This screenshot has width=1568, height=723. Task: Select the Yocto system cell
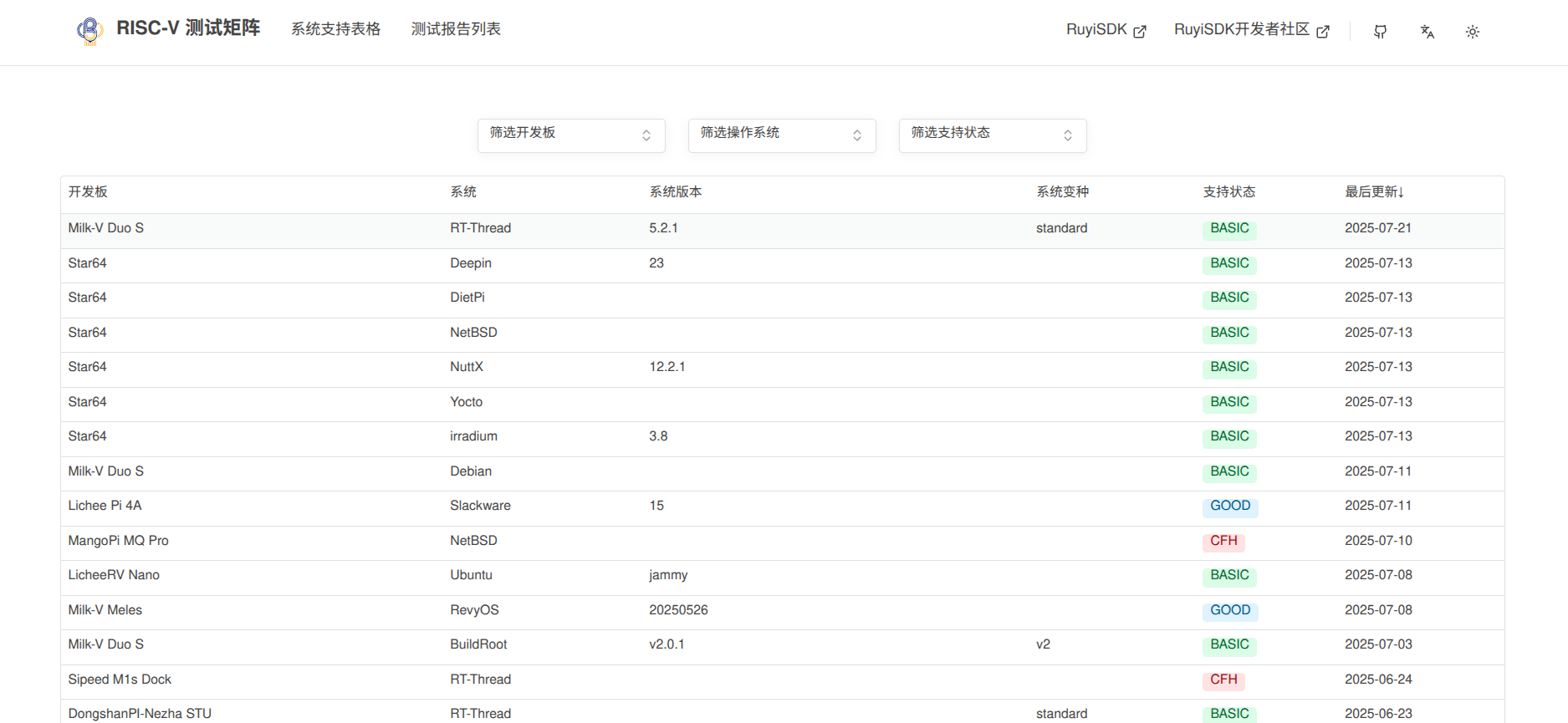(x=466, y=402)
